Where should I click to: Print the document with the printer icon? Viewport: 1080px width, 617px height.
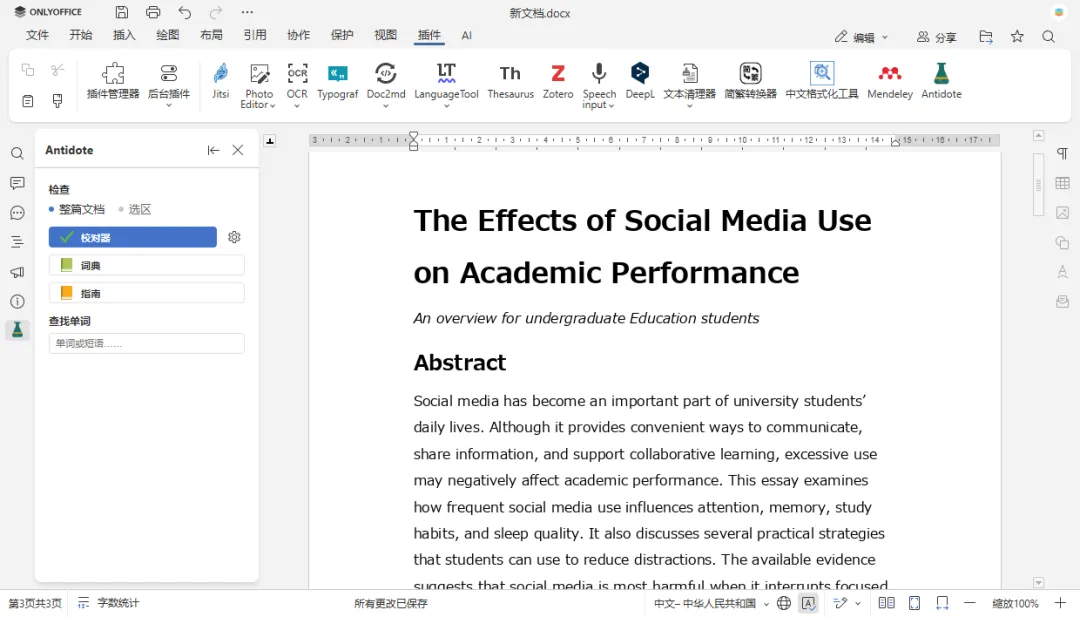(x=153, y=12)
